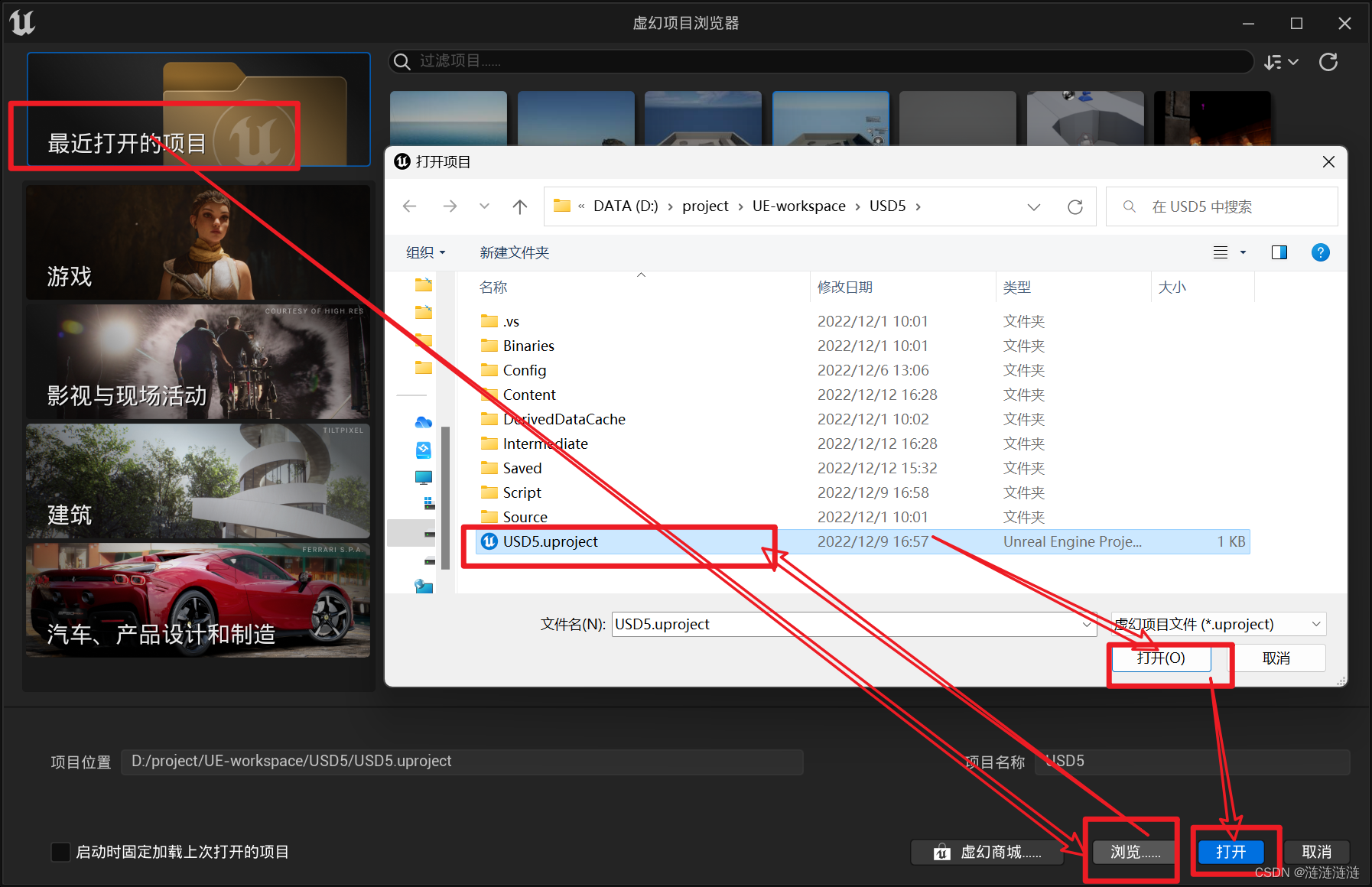The image size is (1372, 887).
Task: Open the file dialog help icon
Action: [x=1320, y=252]
